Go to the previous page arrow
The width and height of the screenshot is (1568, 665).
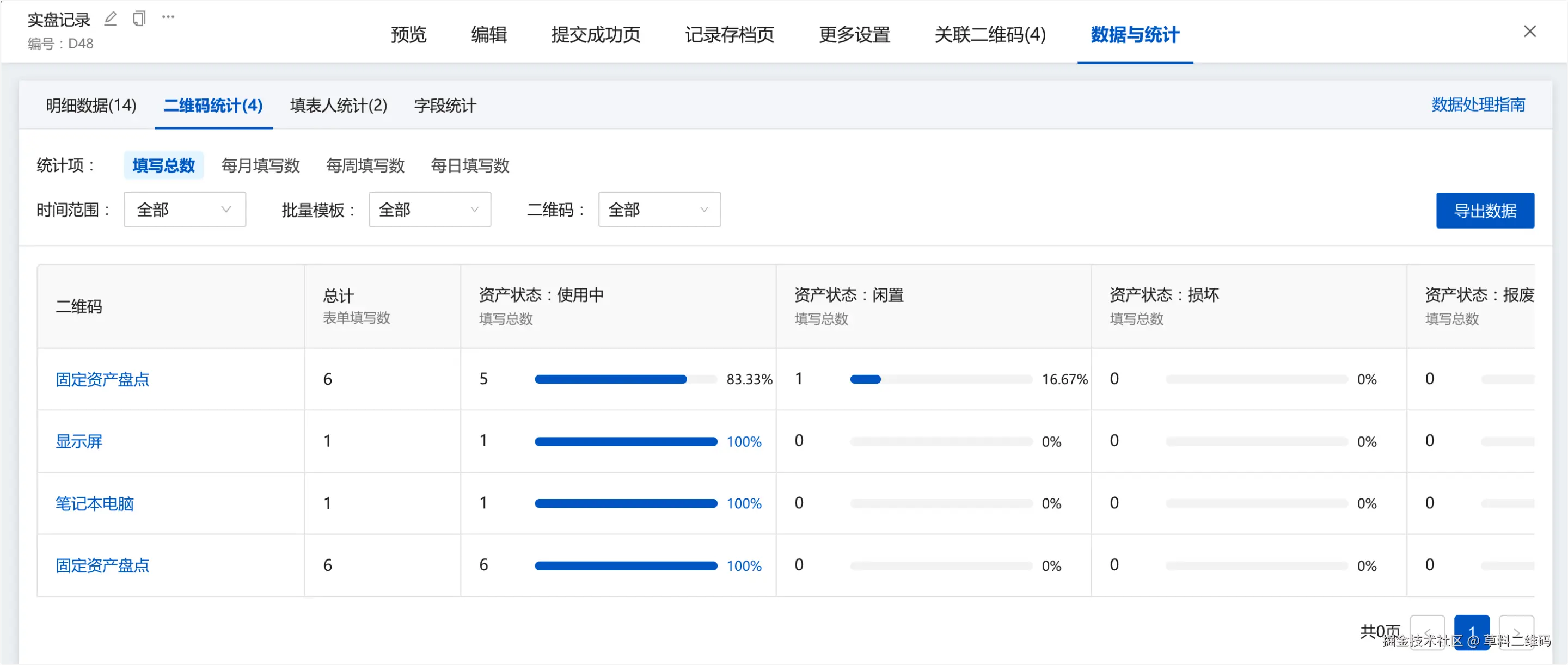pyautogui.click(x=1427, y=632)
